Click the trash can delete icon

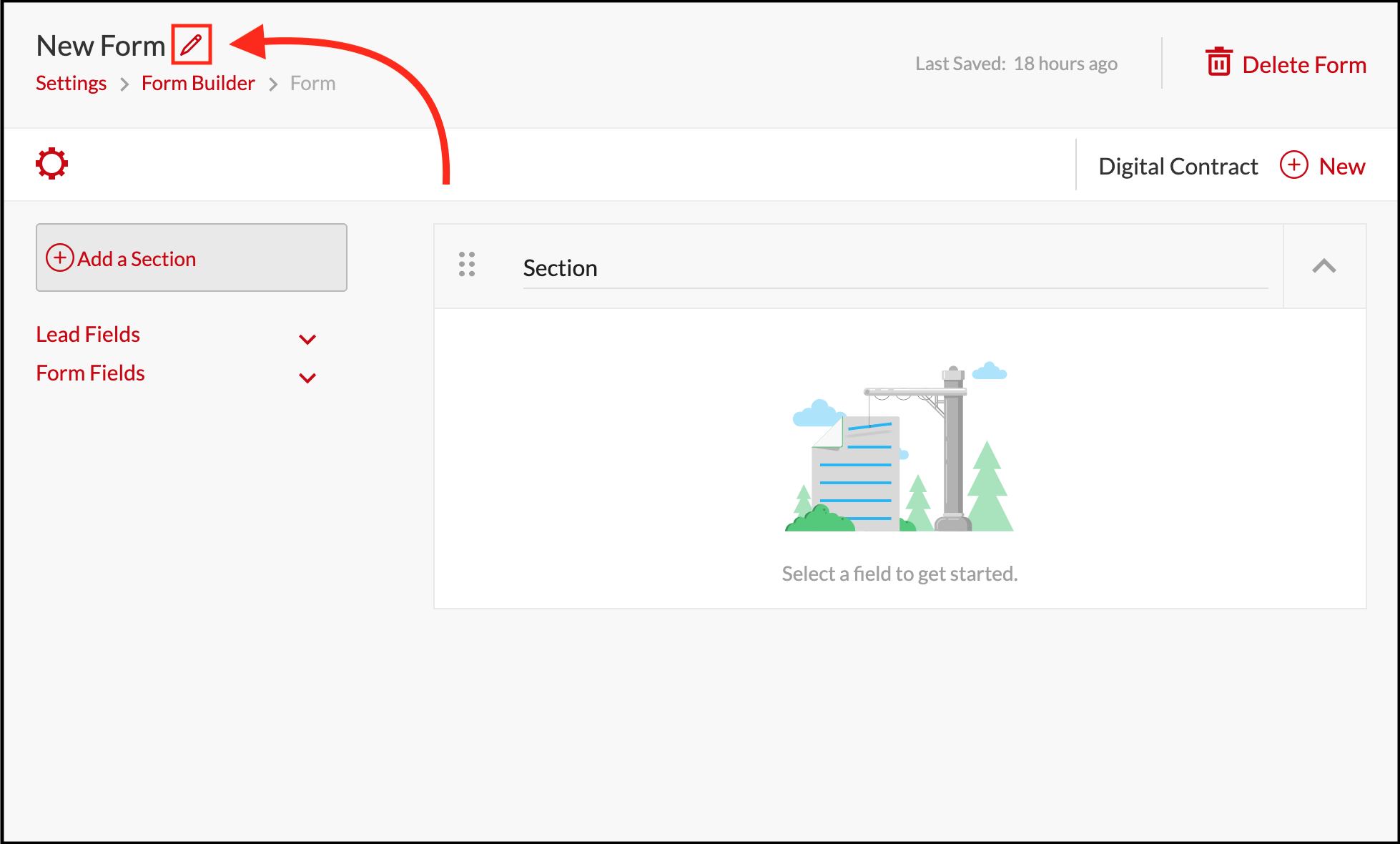click(1218, 63)
